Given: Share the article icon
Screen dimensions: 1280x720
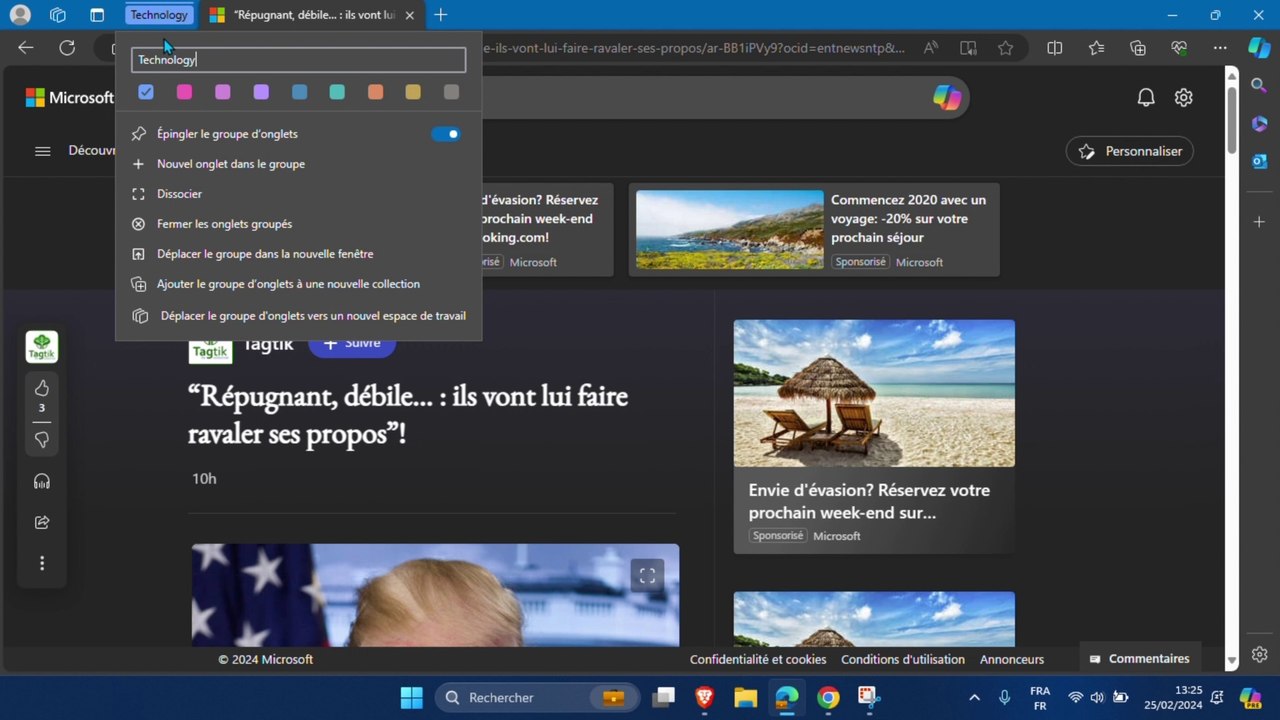Looking at the screenshot, I should (x=42, y=522).
